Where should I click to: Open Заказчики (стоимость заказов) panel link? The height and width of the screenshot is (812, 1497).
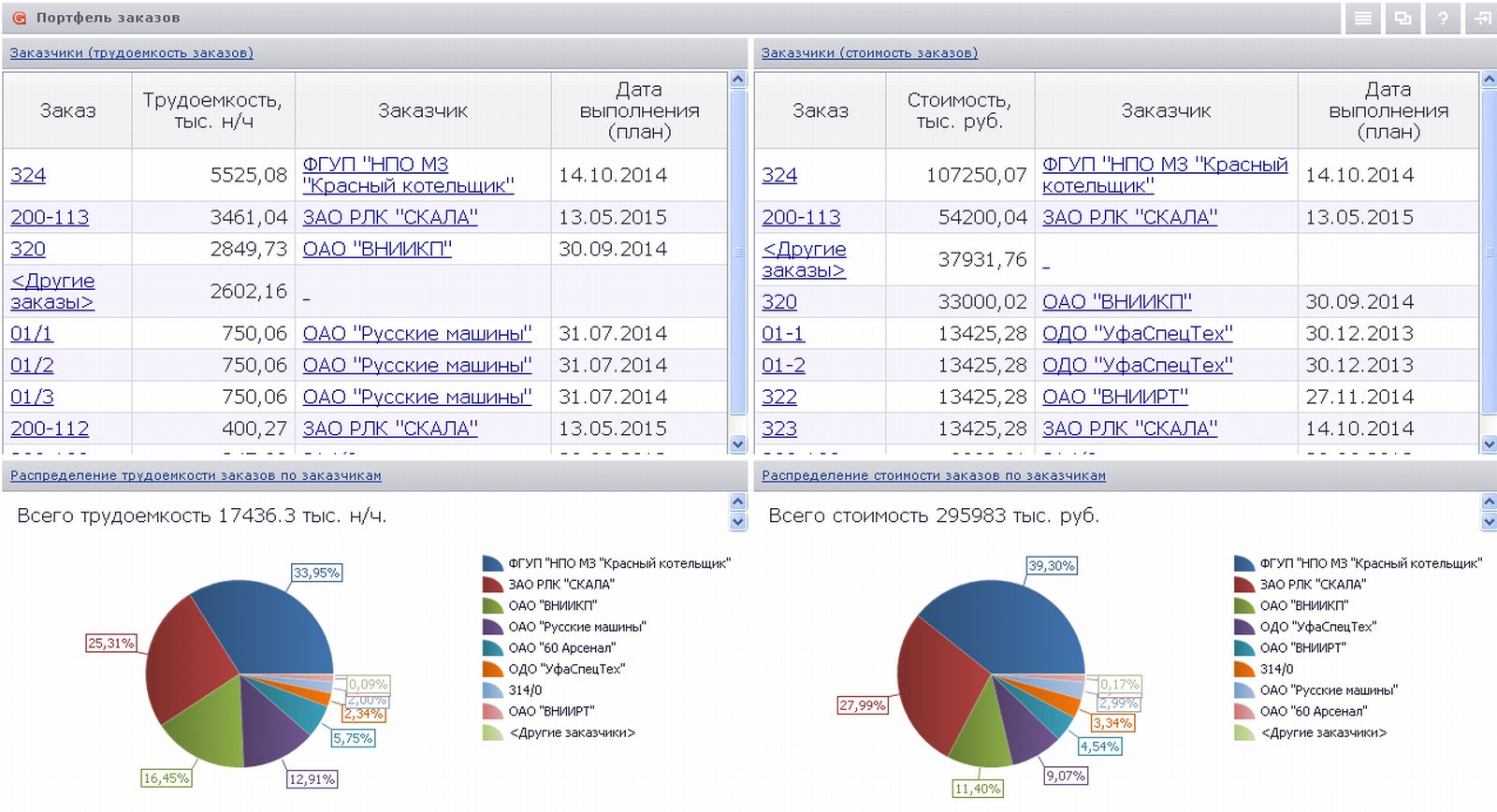click(x=869, y=53)
